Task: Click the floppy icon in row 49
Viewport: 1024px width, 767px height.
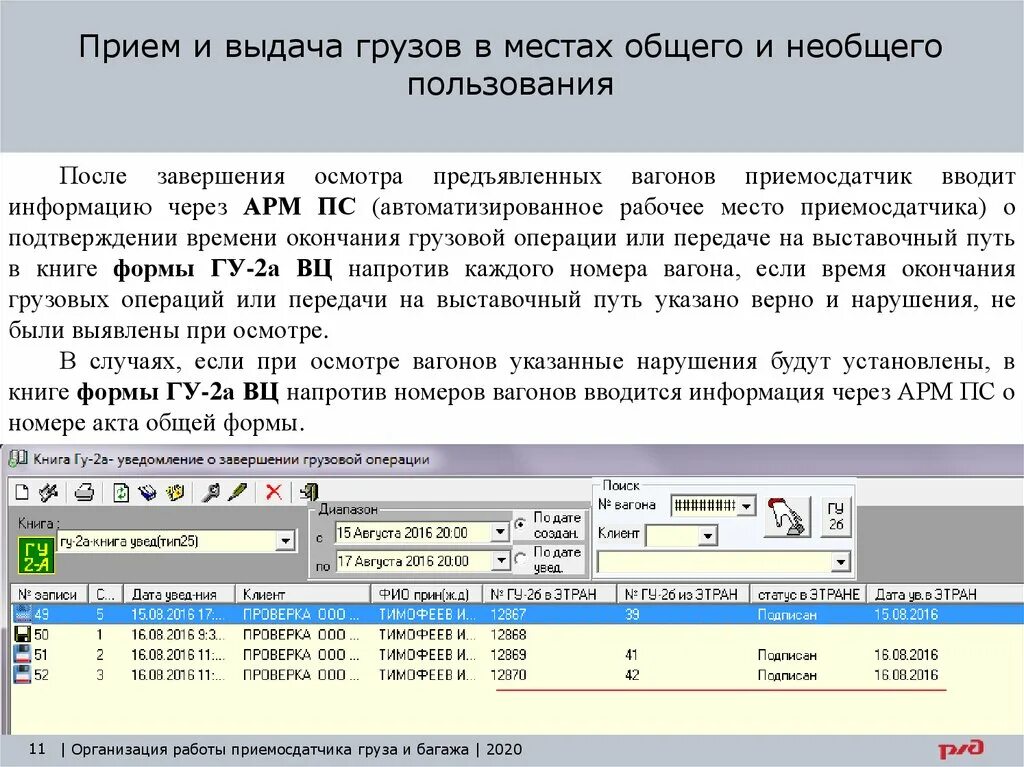Action: (x=23, y=614)
